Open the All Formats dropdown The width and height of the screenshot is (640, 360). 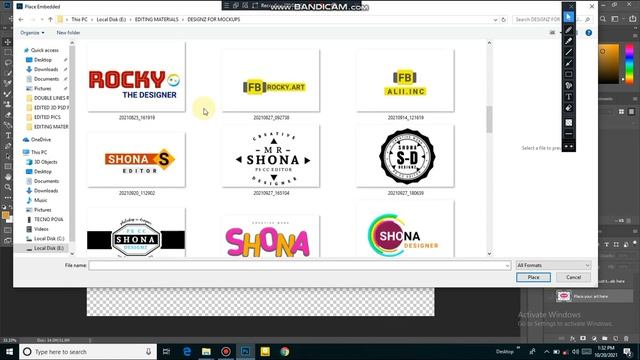tap(553, 265)
